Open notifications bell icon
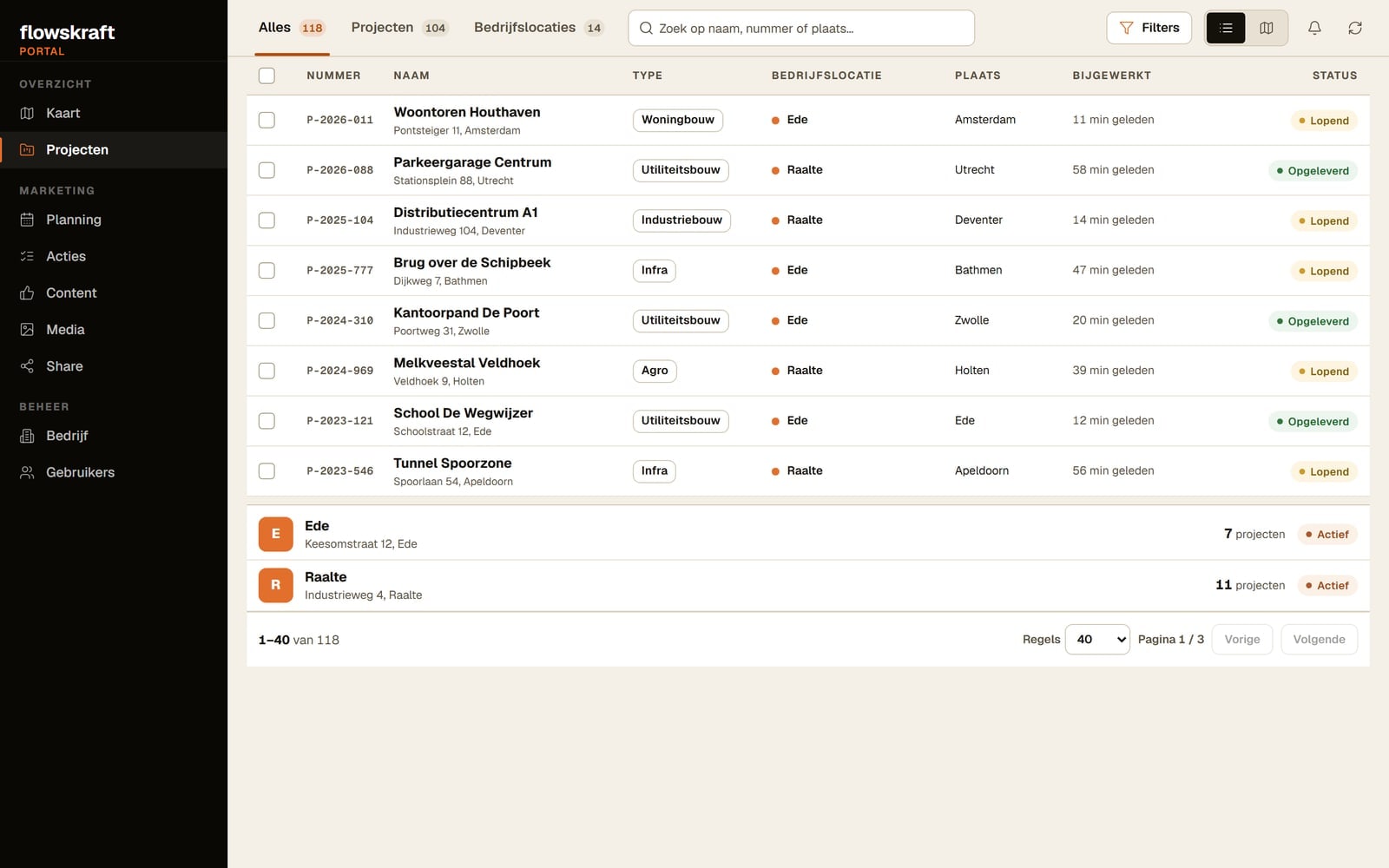This screenshot has height=868, width=1389. (1314, 28)
